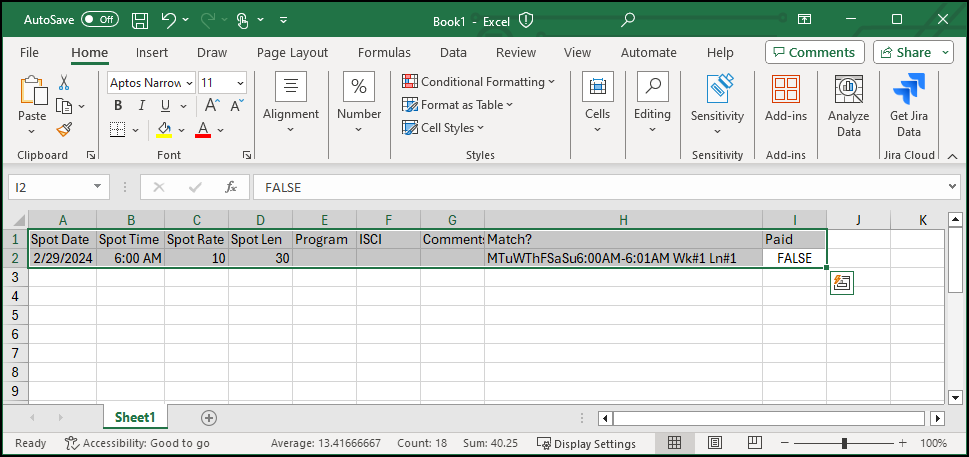
Task: Toggle Italic formatting
Action: click(142, 106)
